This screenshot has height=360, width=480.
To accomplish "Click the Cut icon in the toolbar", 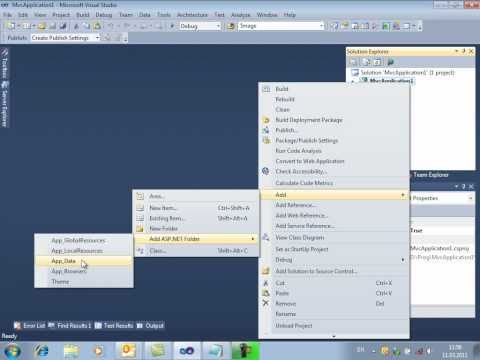I will point(76,26).
